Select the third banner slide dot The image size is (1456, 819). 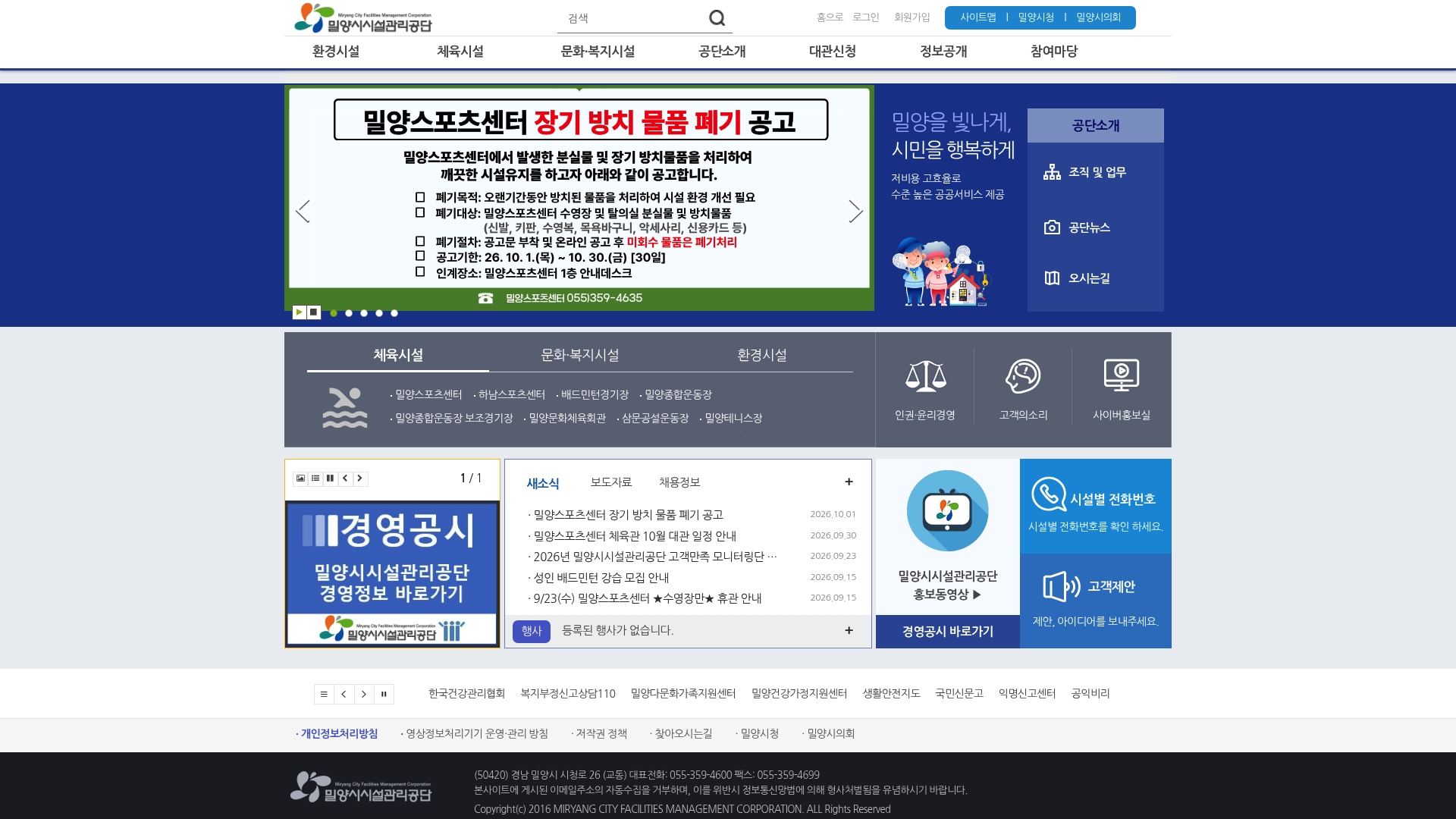point(364,313)
